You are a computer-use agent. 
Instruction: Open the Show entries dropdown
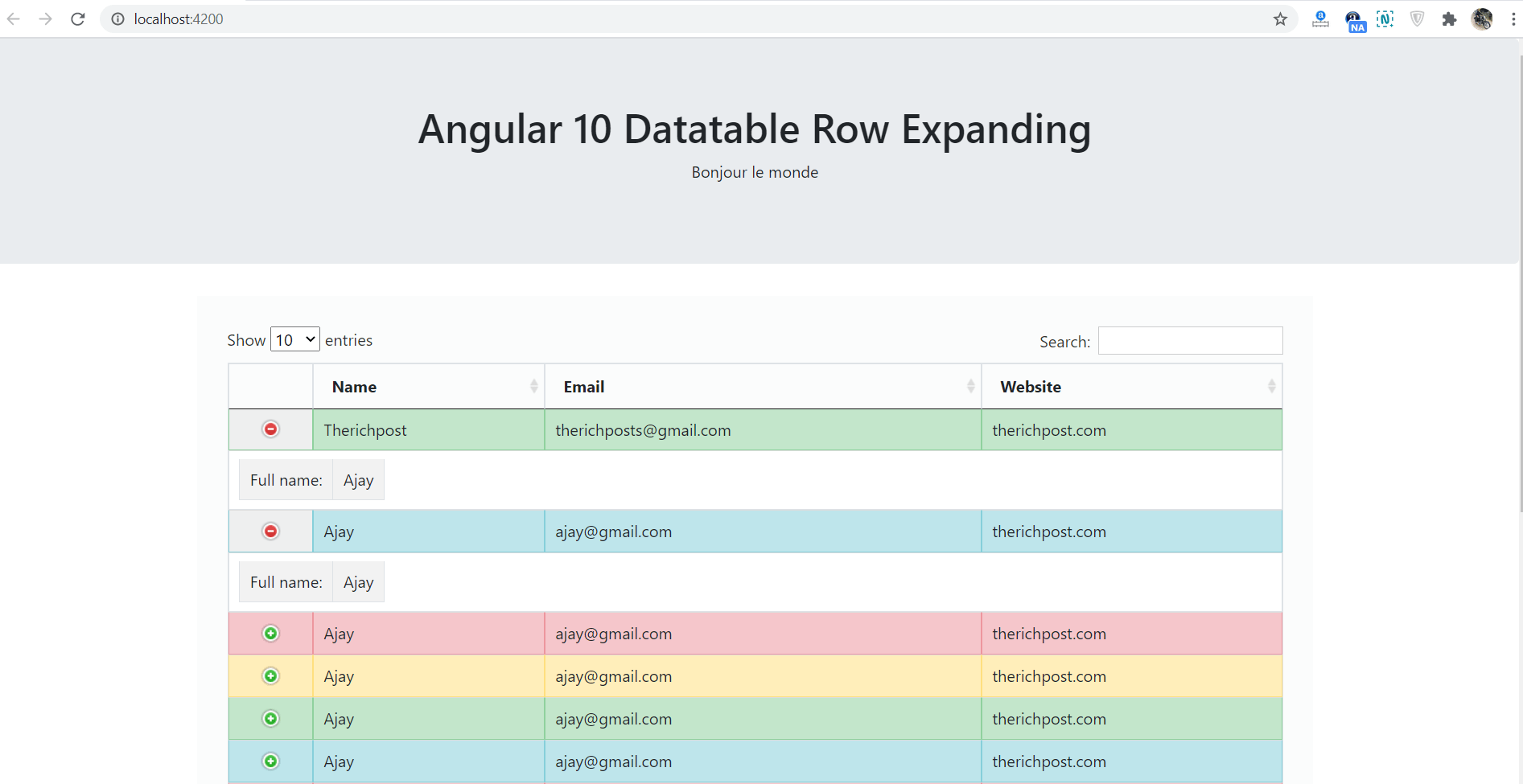click(x=294, y=339)
